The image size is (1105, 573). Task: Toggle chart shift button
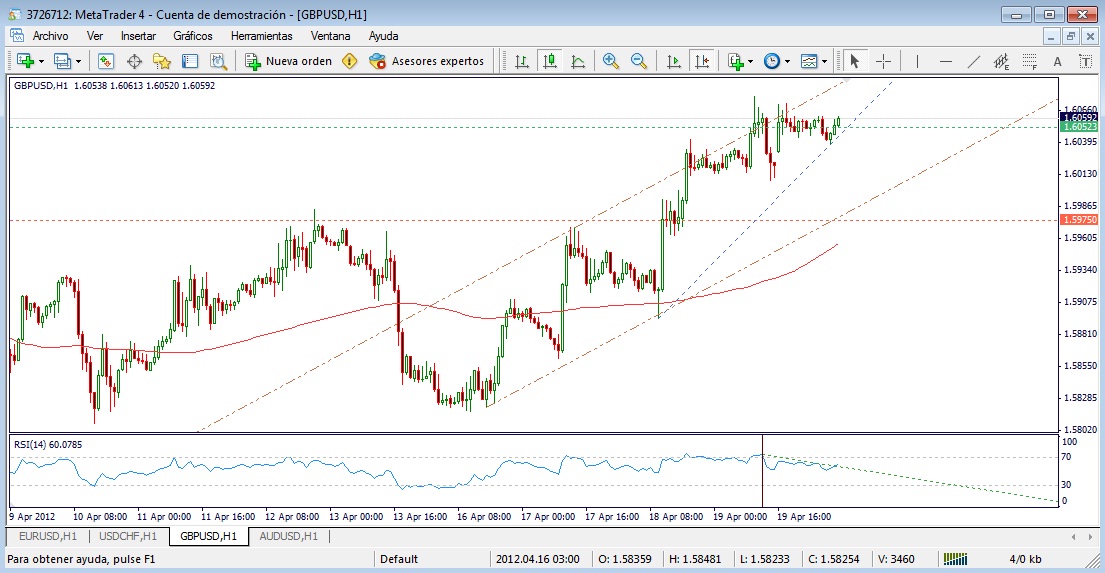coord(702,61)
